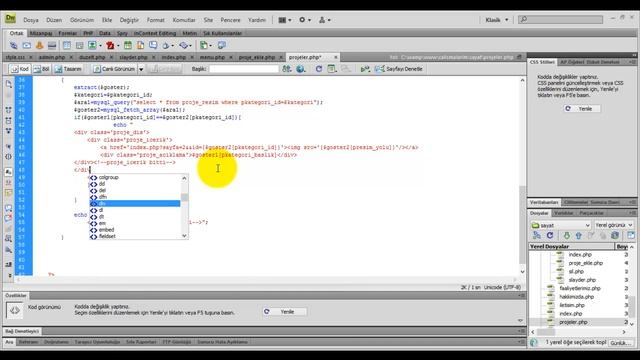Viewport: 640px width, 360px height.
Task: Put files with the blue up arrow
Action: pos(578,236)
